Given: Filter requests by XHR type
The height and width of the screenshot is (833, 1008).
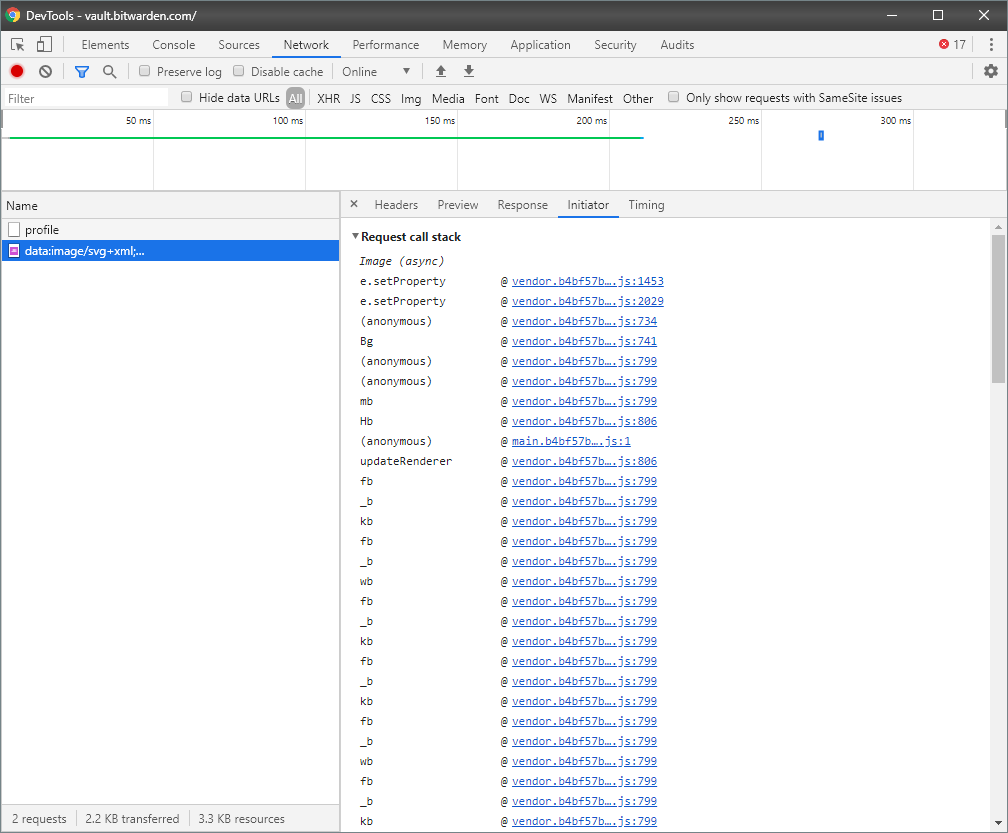Looking at the screenshot, I should (x=328, y=98).
